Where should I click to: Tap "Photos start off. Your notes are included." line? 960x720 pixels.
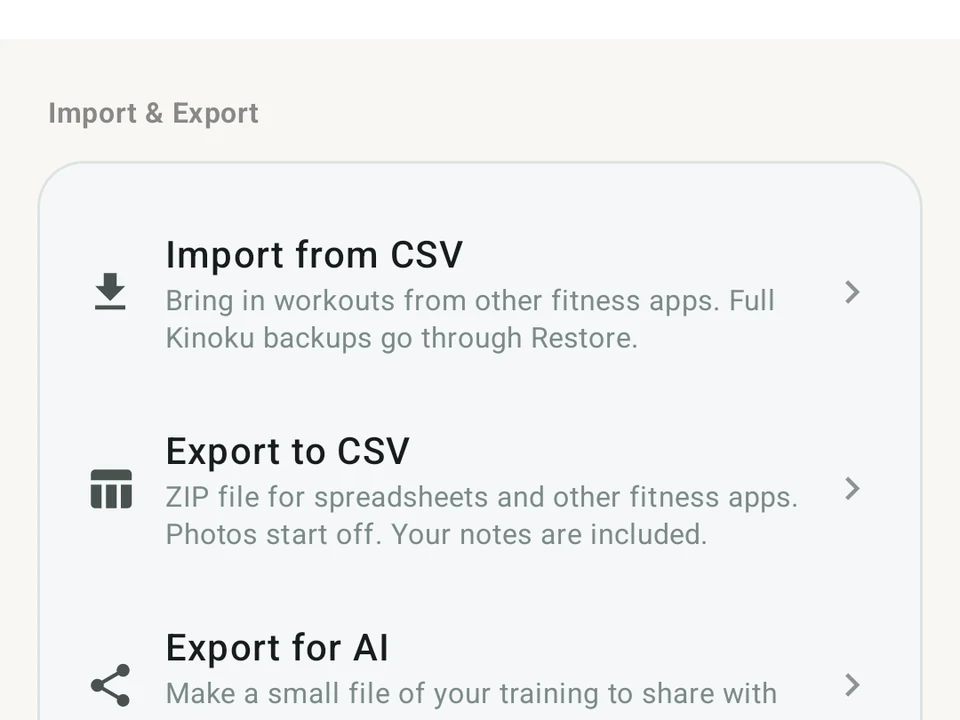pos(437,534)
